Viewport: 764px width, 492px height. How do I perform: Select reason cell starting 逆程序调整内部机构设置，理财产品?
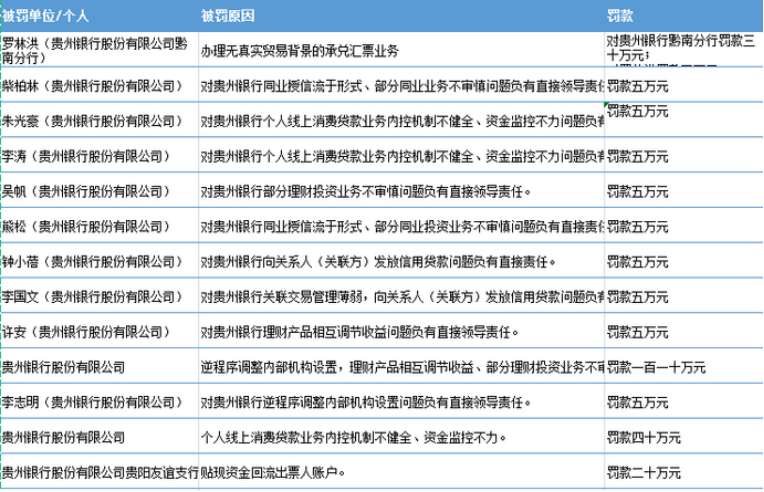[x=401, y=365]
